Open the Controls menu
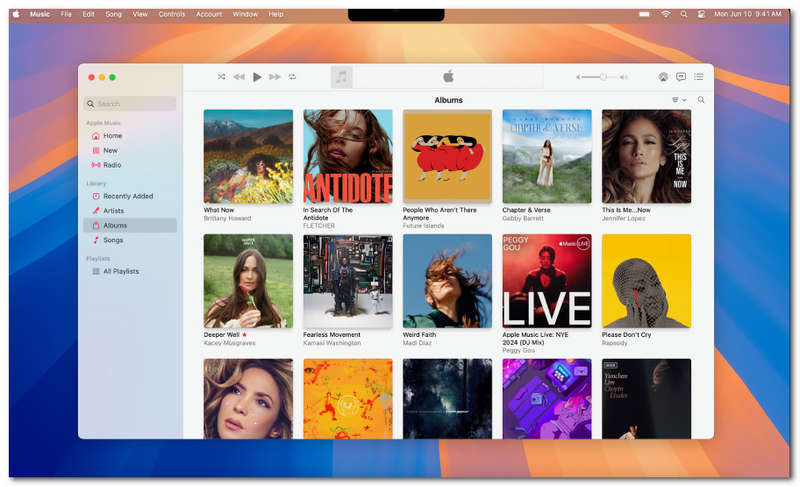Screen dimensions: 800x487 172,14
